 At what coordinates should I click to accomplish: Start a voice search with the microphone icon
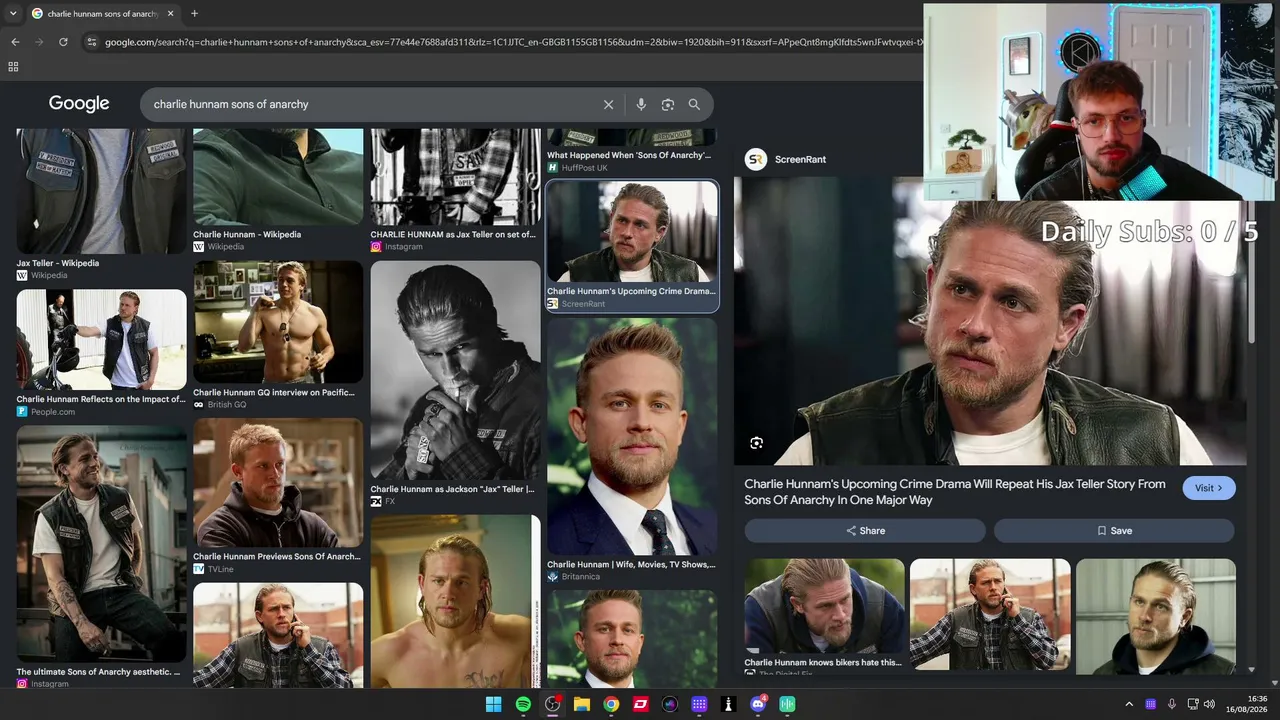tap(641, 104)
